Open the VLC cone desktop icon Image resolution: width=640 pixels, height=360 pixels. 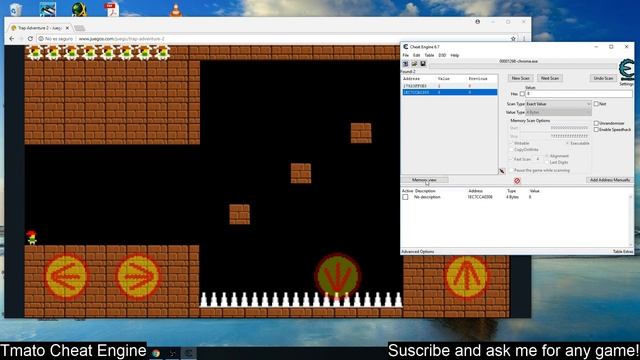[176, 10]
